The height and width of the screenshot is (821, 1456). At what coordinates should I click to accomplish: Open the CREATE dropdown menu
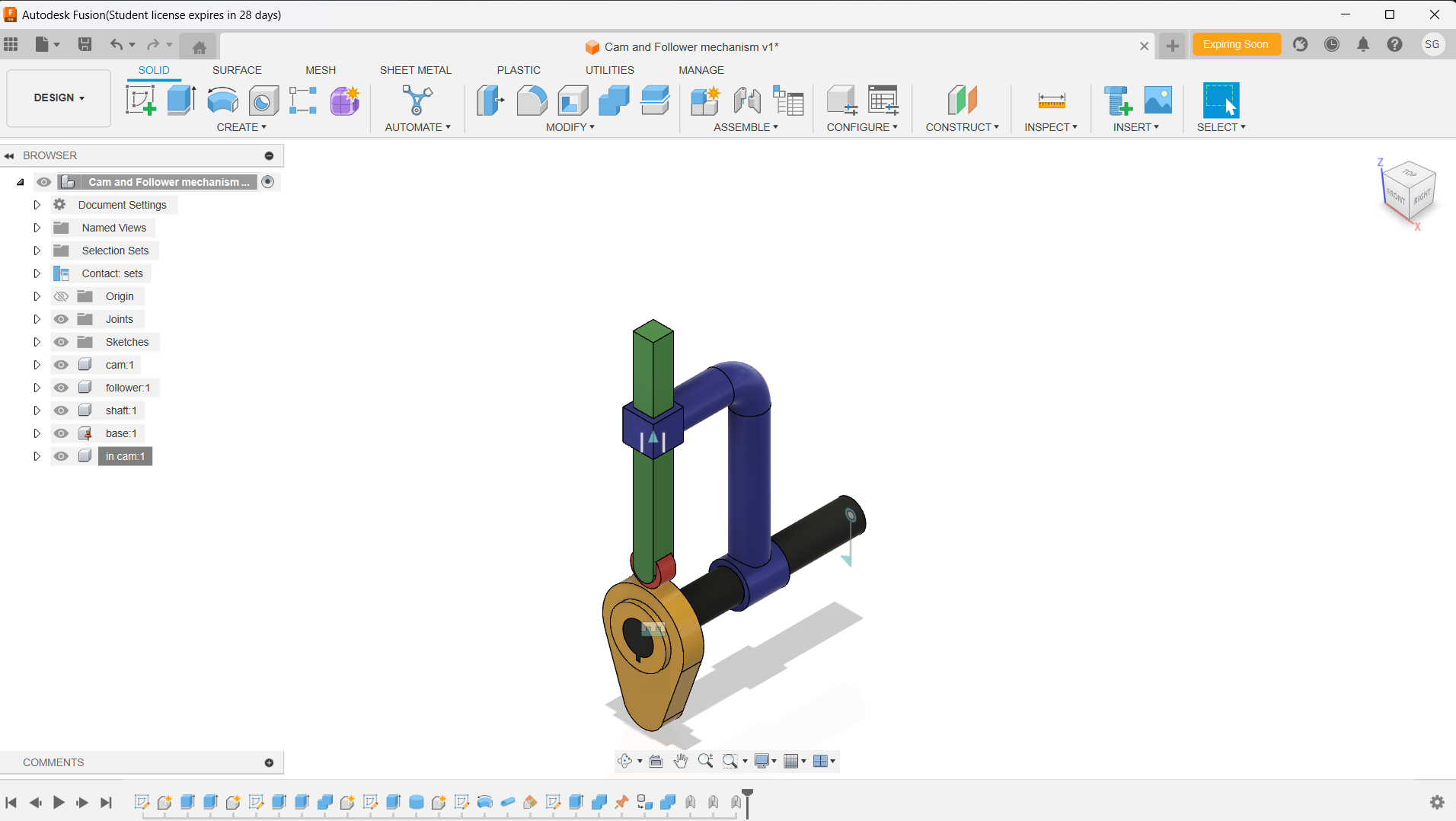(241, 127)
